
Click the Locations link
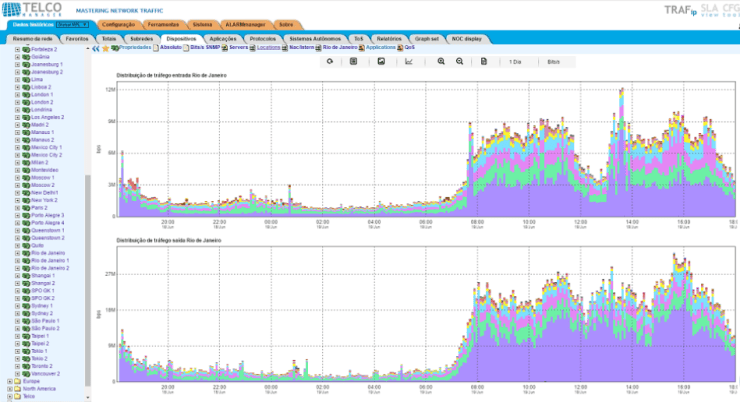click(x=269, y=48)
